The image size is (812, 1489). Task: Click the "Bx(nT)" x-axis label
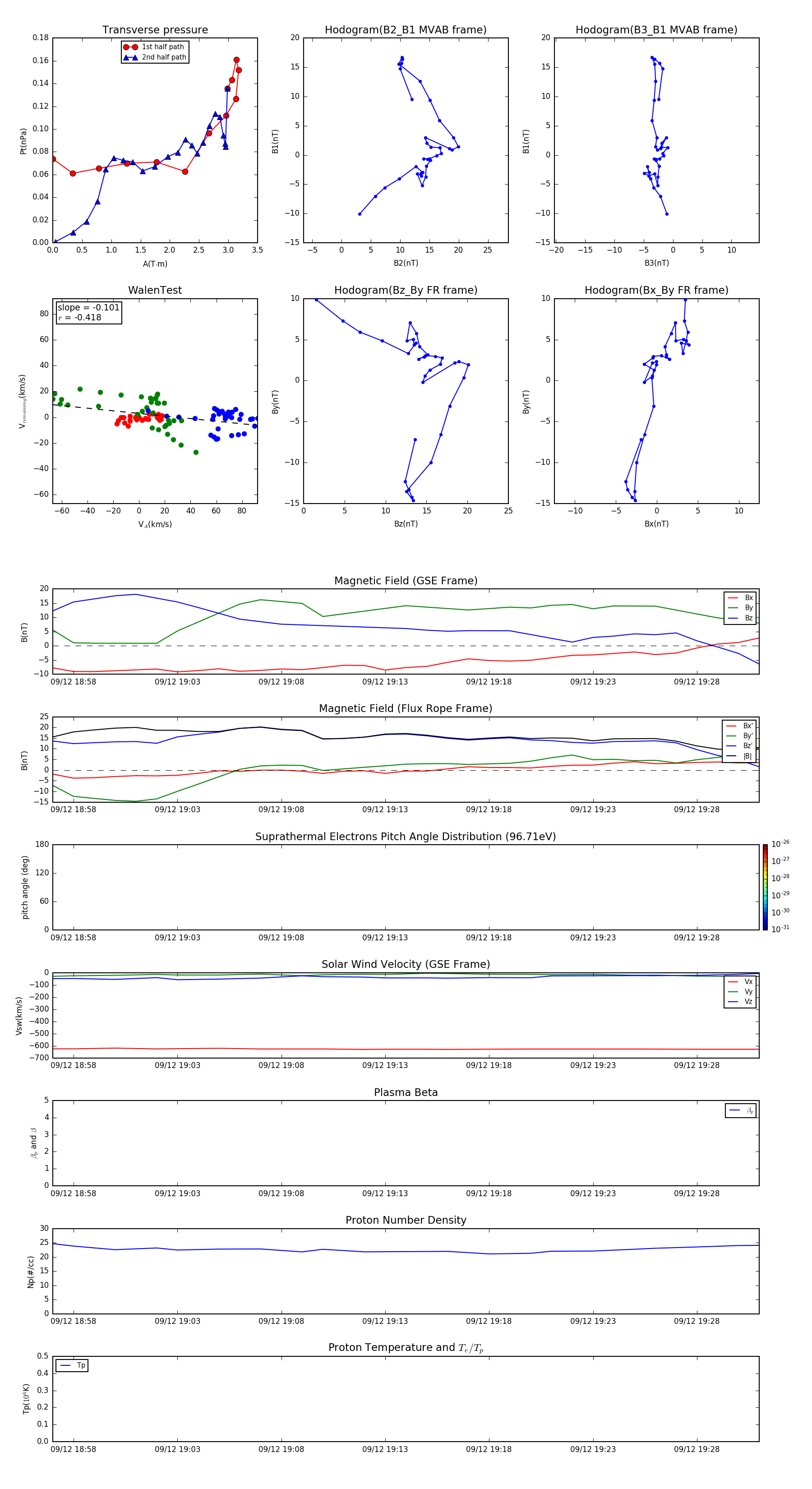(656, 524)
